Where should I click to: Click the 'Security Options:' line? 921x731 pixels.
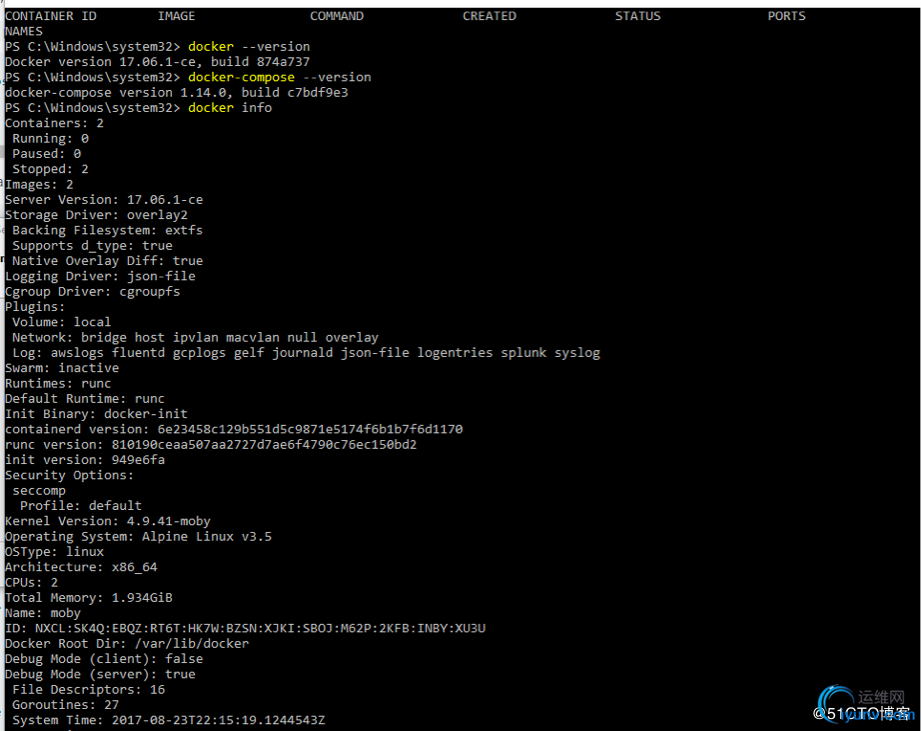pyautogui.click(x=69, y=475)
